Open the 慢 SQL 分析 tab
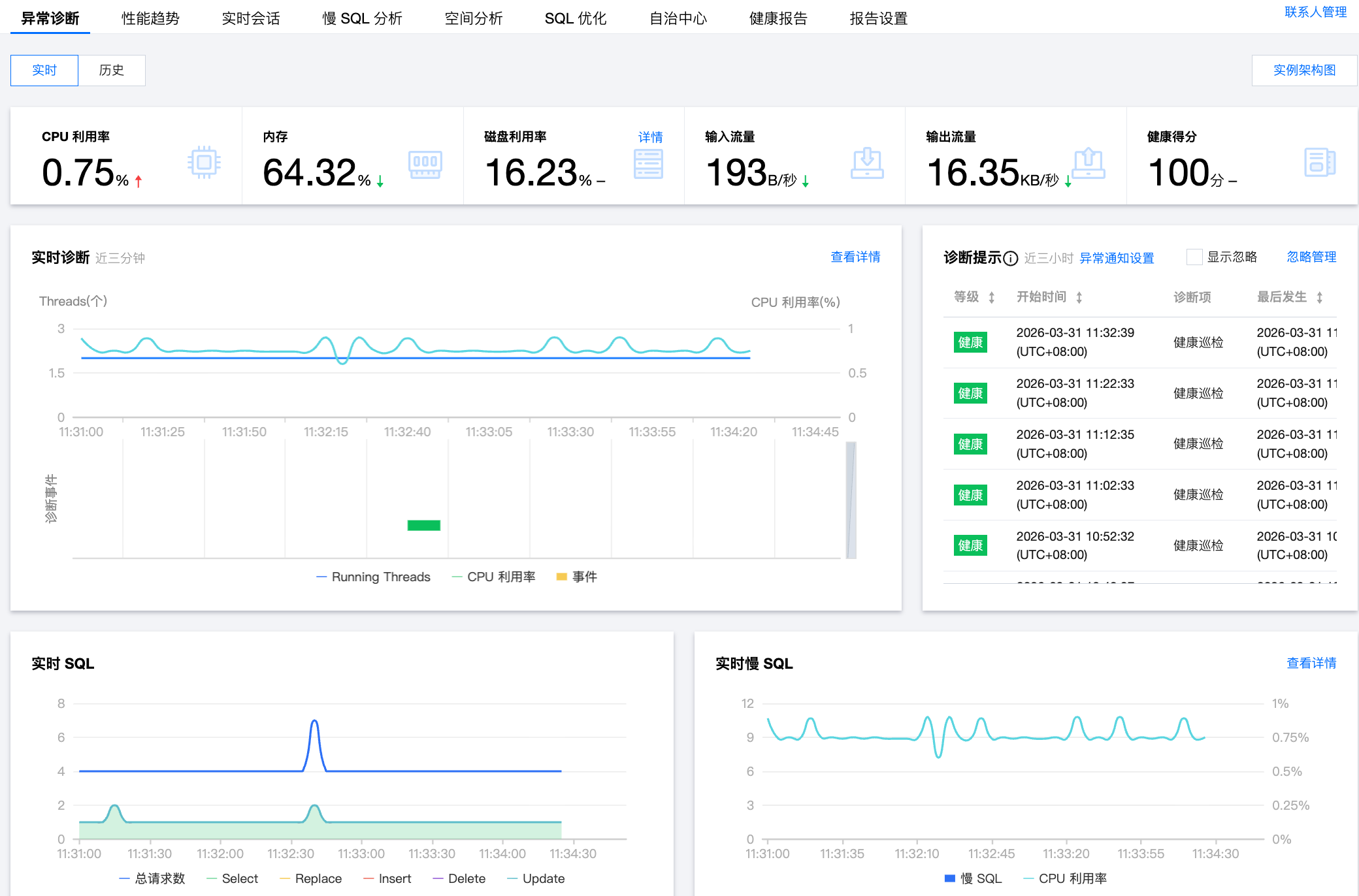1359x896 pixels. 362,18
